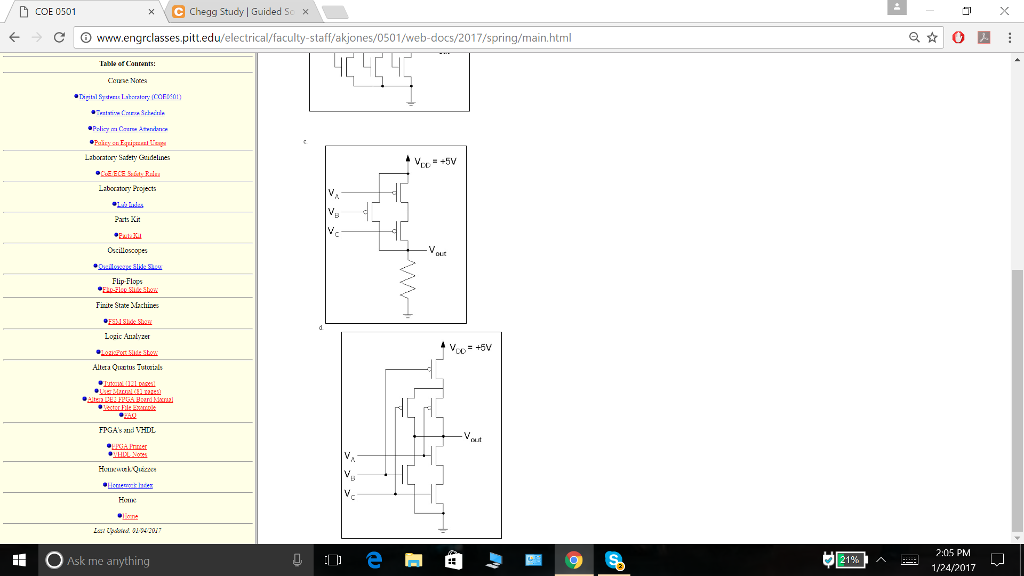View site information icon in address bar
The height and width of the screenshot is (576, 1024).
[86, 38]
